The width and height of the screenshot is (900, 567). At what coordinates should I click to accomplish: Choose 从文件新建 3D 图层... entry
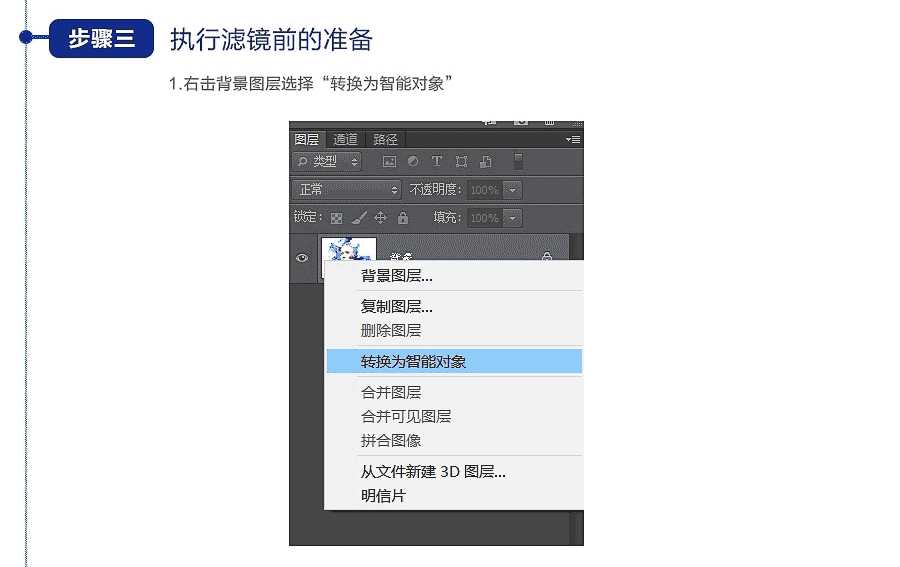[x=453, y=472]
